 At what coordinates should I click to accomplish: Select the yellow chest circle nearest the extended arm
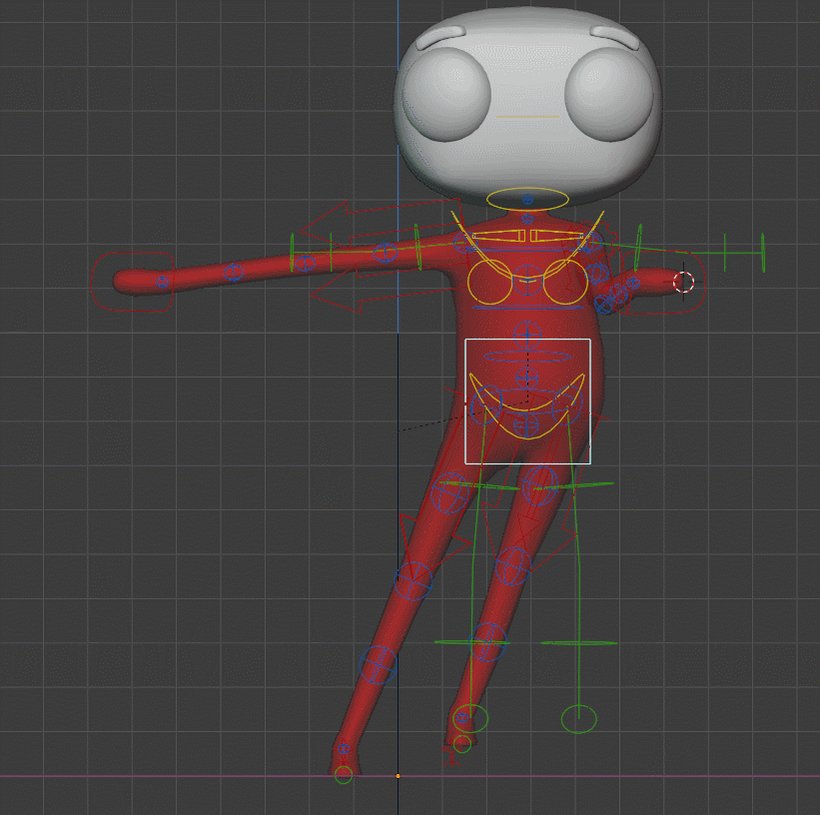click(x=489, y=282)
